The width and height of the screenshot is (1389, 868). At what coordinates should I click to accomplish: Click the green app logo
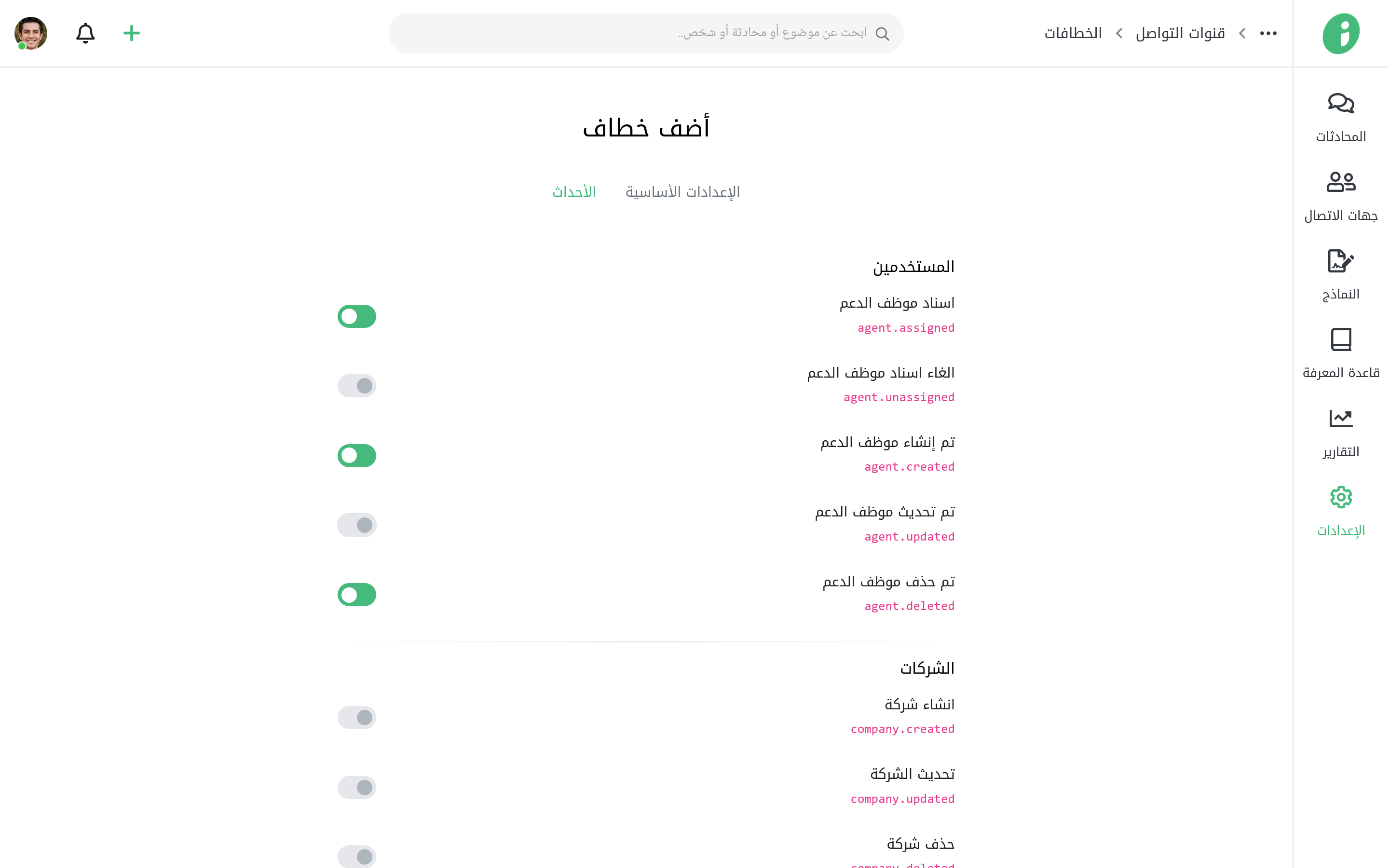[1340, 33]
